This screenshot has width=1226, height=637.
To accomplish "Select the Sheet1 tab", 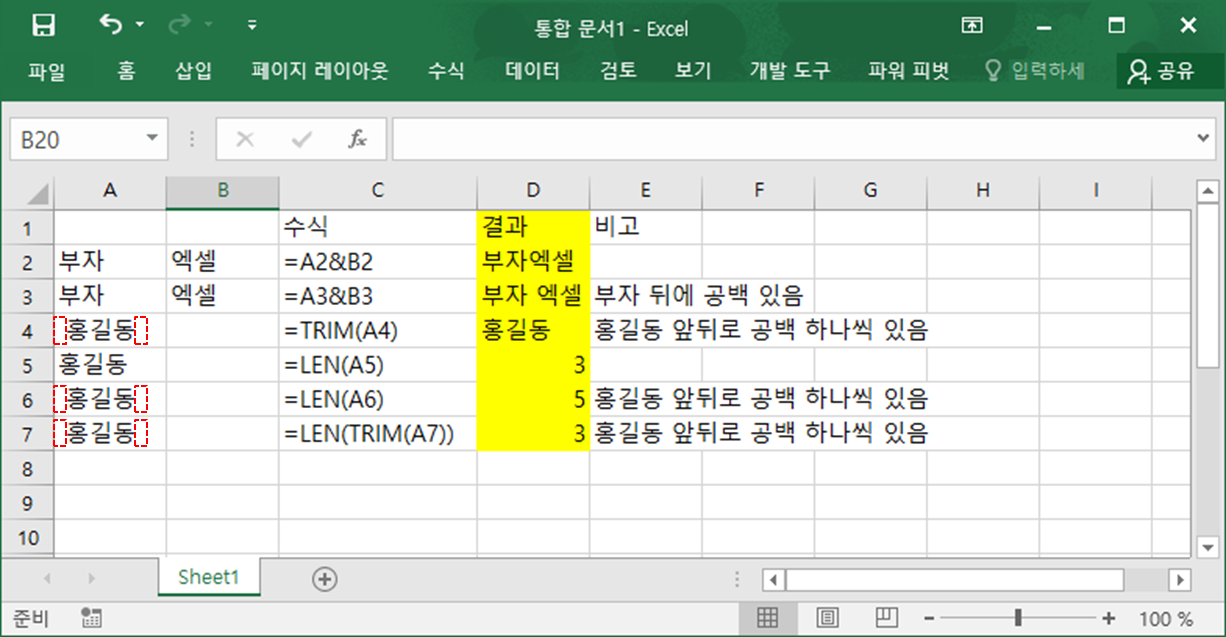I will 208,577.
